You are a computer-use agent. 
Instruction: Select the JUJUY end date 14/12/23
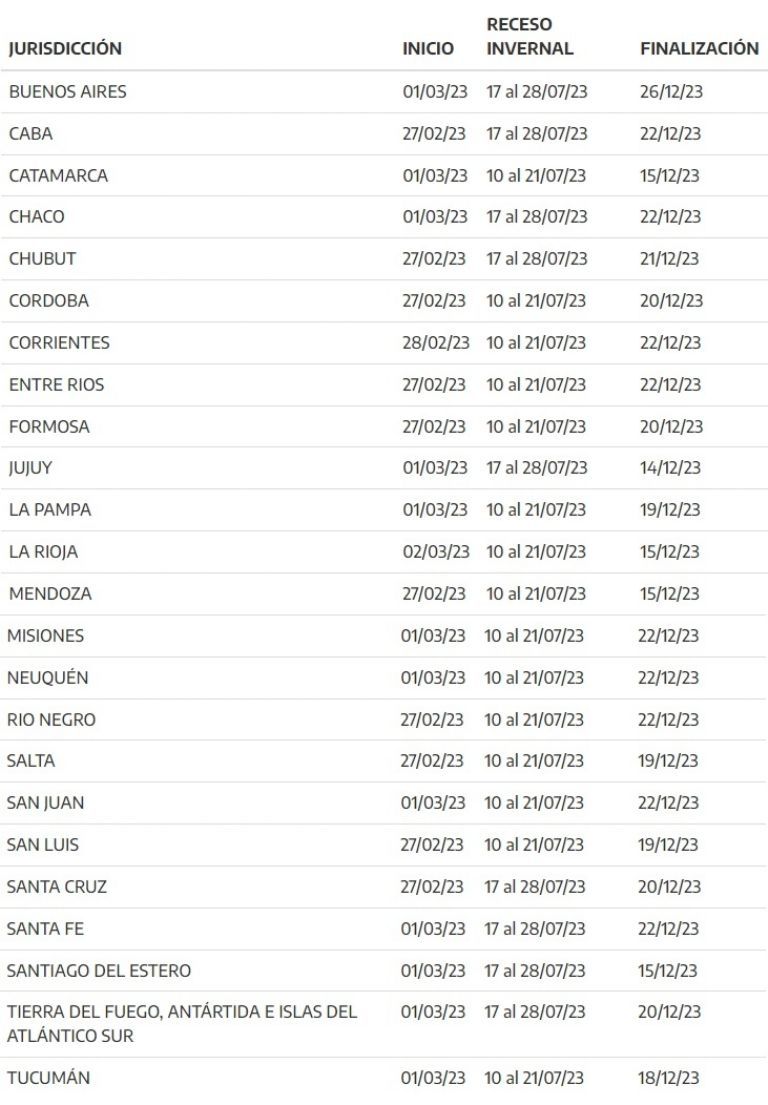[x=670, y=468]
